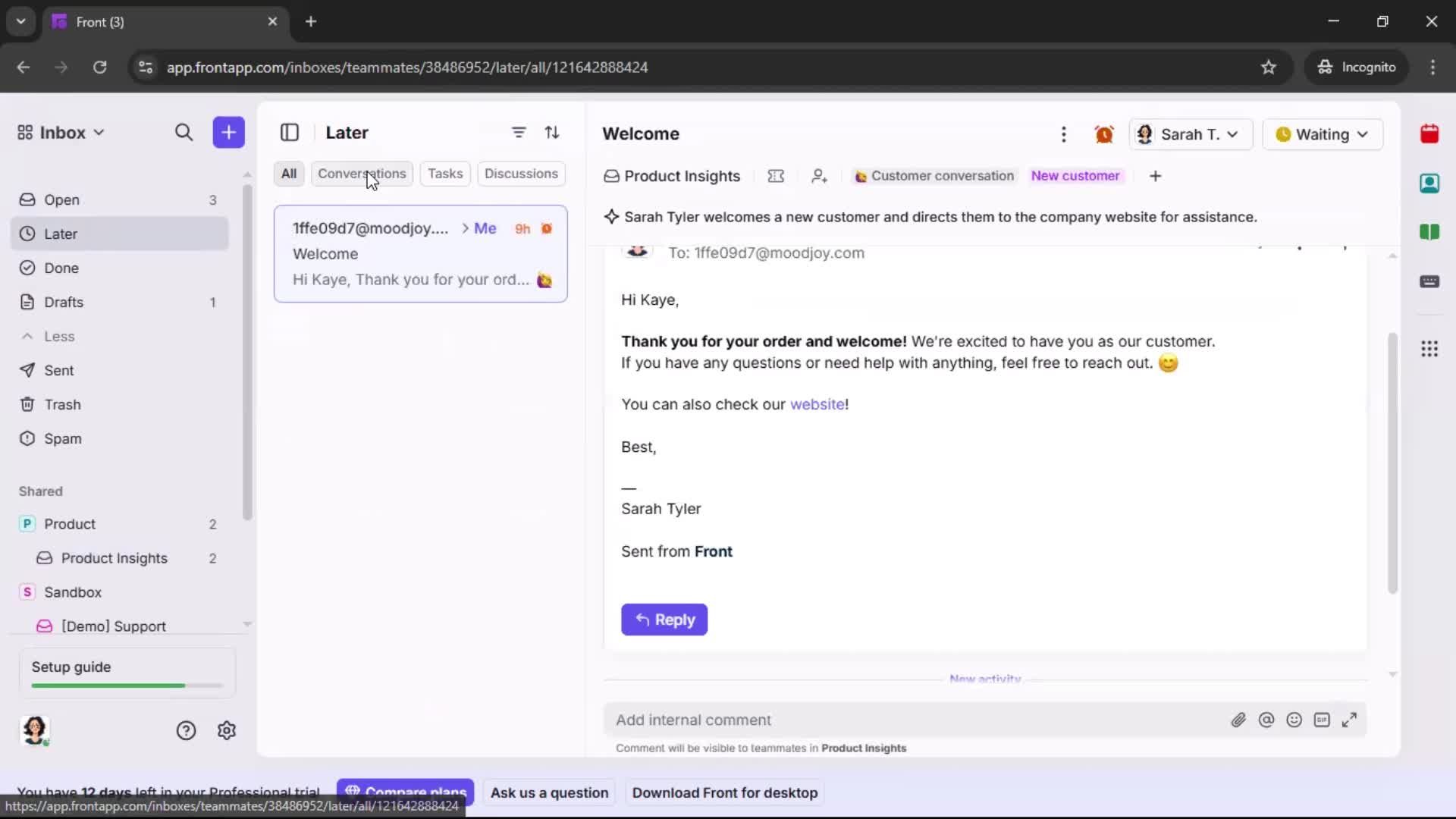
Task: Expand the [Demo] Support inbox
Action: (x=247, y=624)
